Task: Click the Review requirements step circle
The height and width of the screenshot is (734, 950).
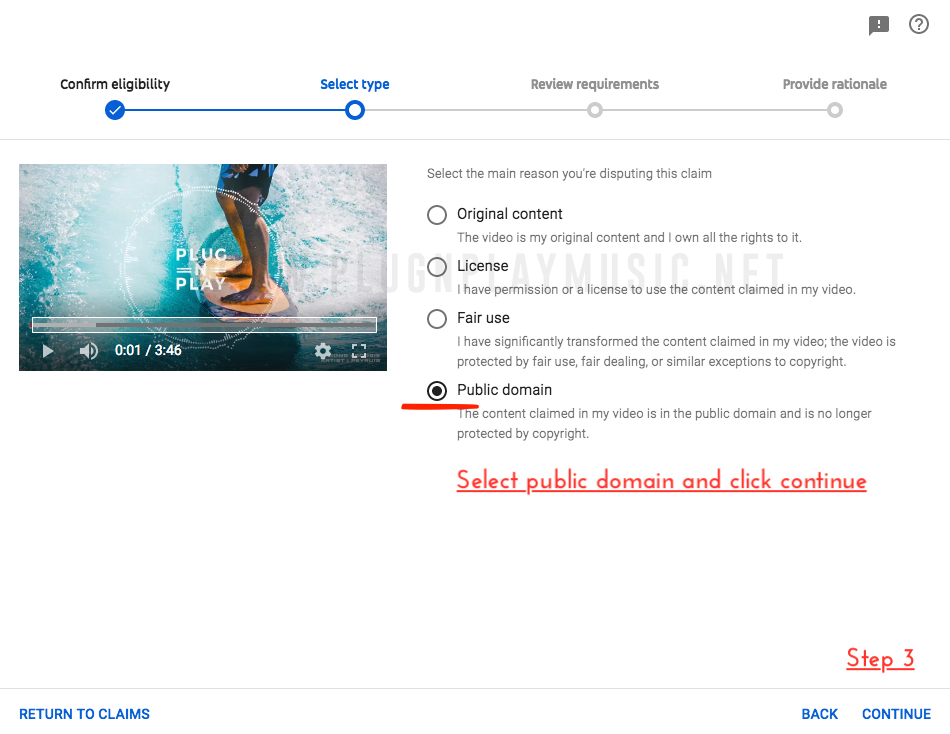Action: coord(595,110)
